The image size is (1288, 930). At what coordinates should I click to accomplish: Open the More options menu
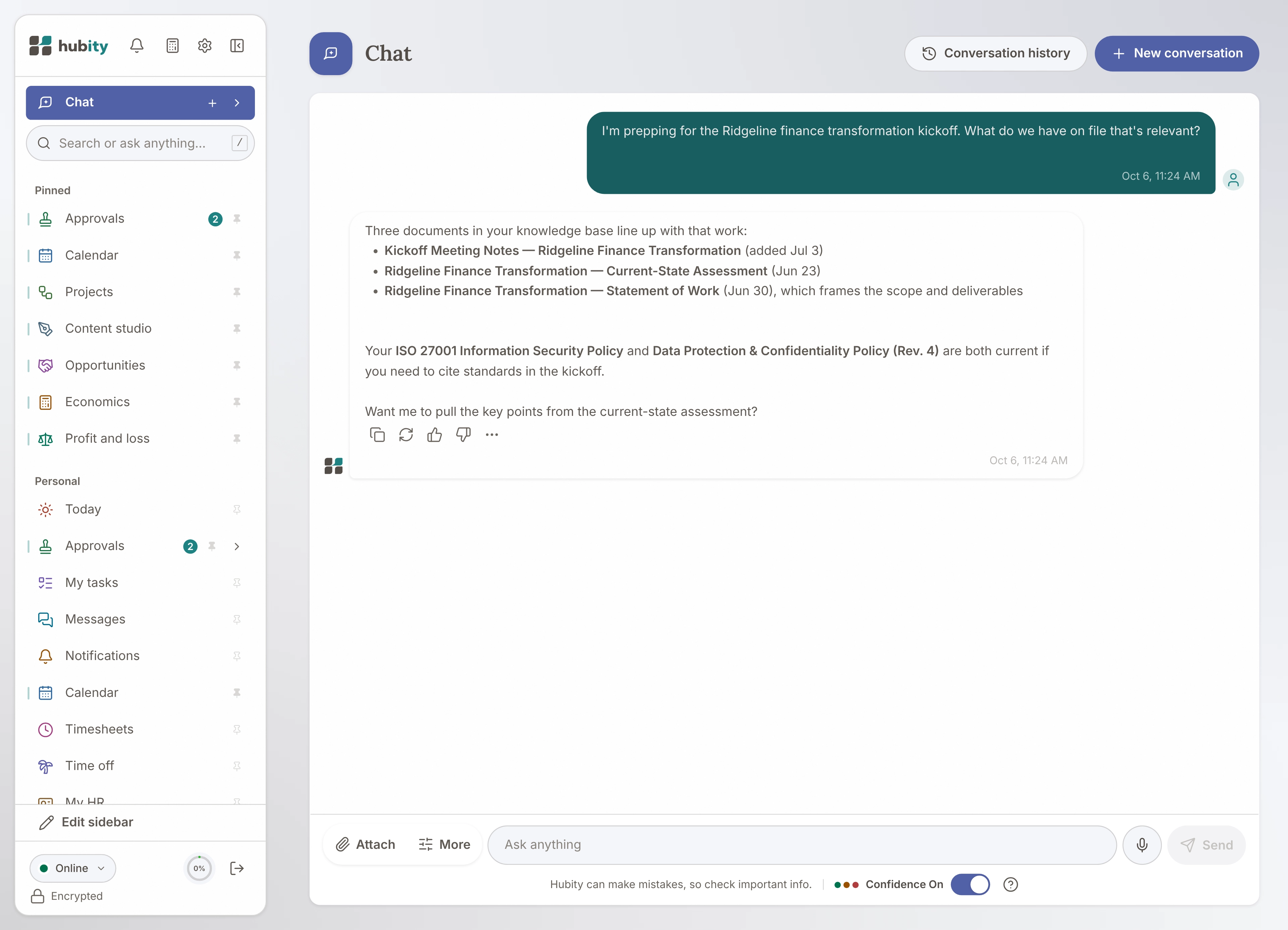[x=445, y=845]
